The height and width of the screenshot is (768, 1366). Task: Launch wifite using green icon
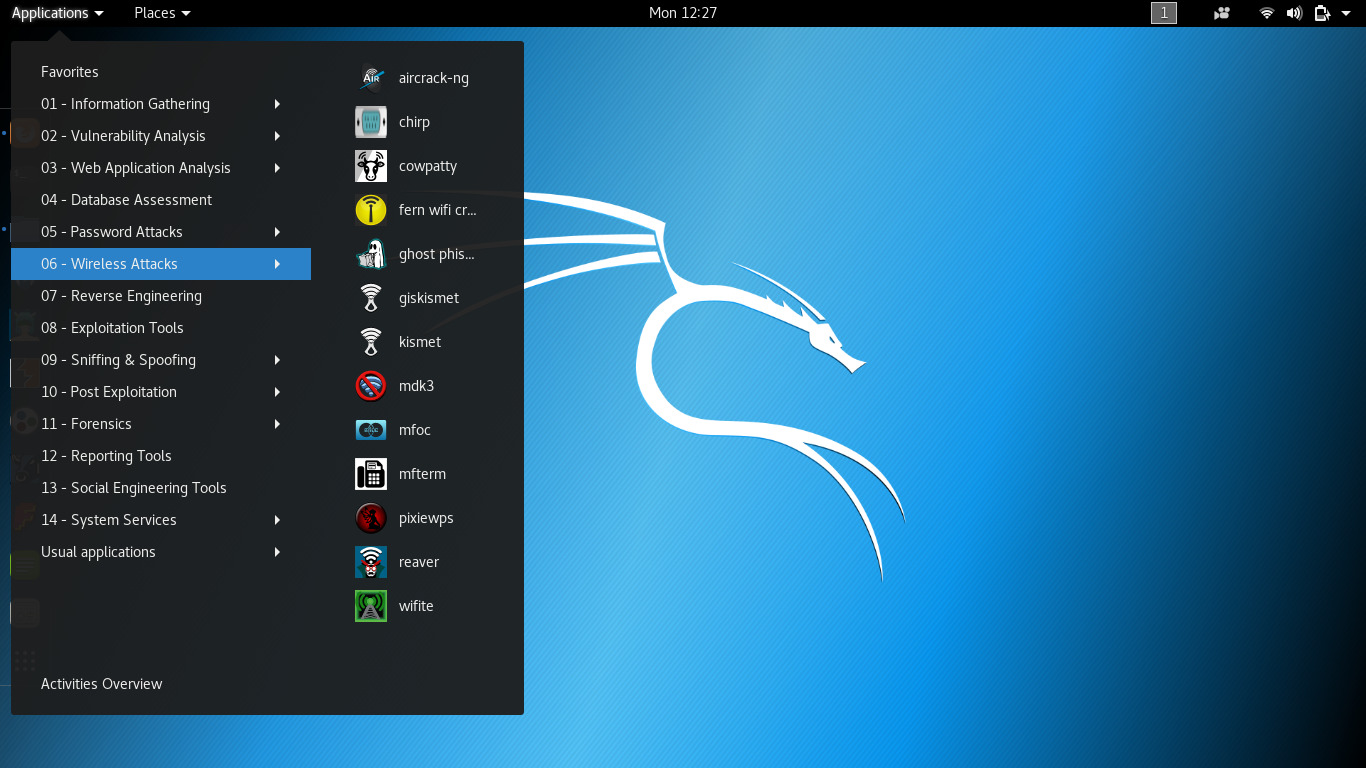point(371,606)
